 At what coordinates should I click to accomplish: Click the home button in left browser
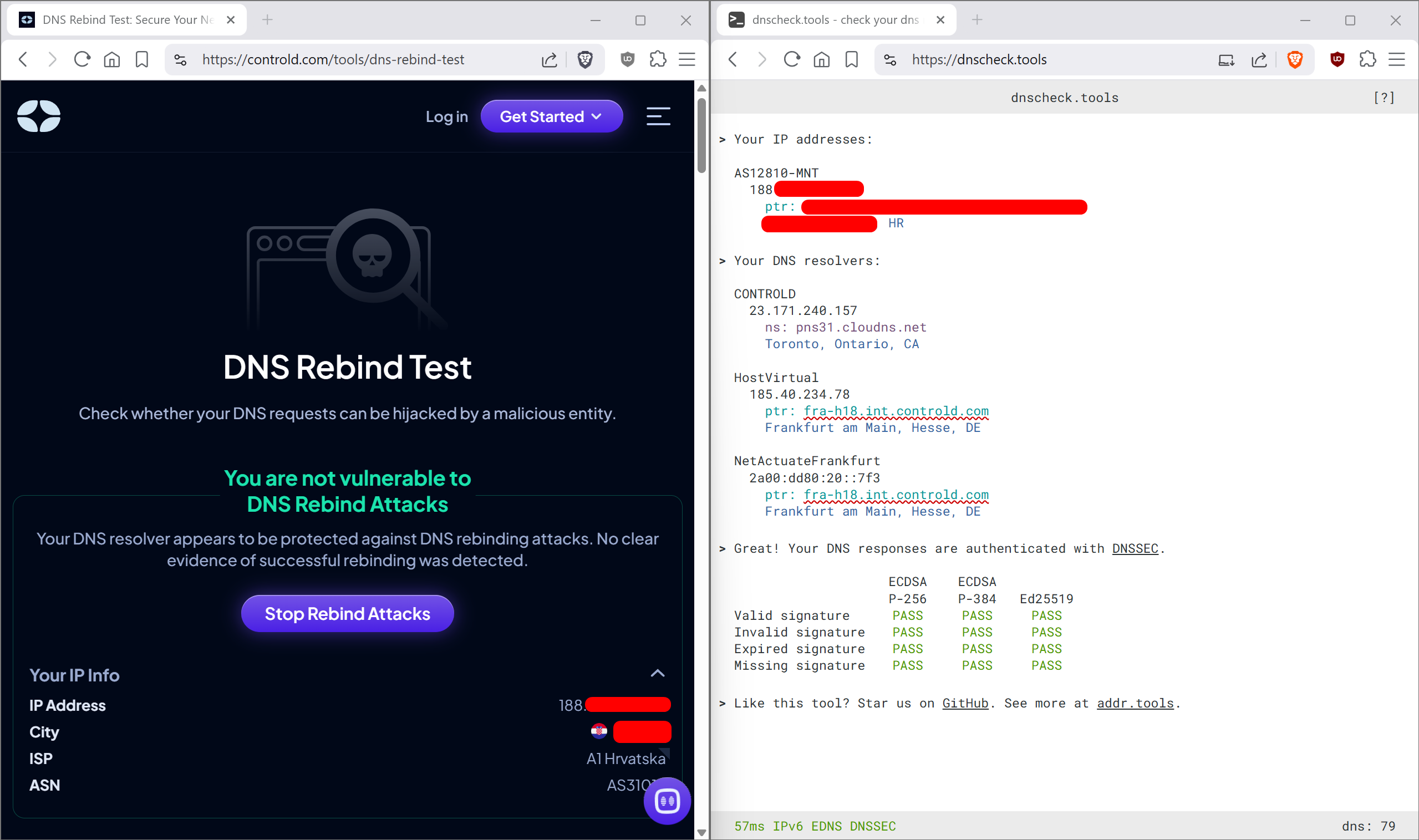tap(112, 59)
